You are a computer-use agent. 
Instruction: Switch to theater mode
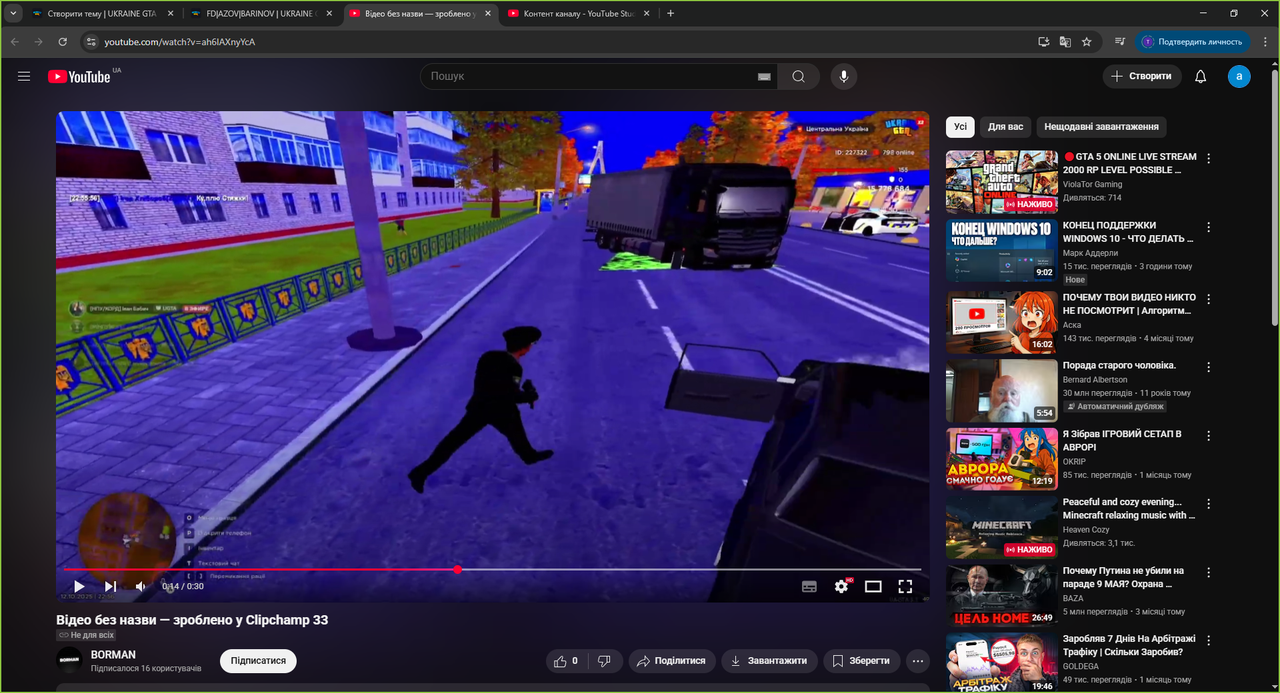(873, 586)
